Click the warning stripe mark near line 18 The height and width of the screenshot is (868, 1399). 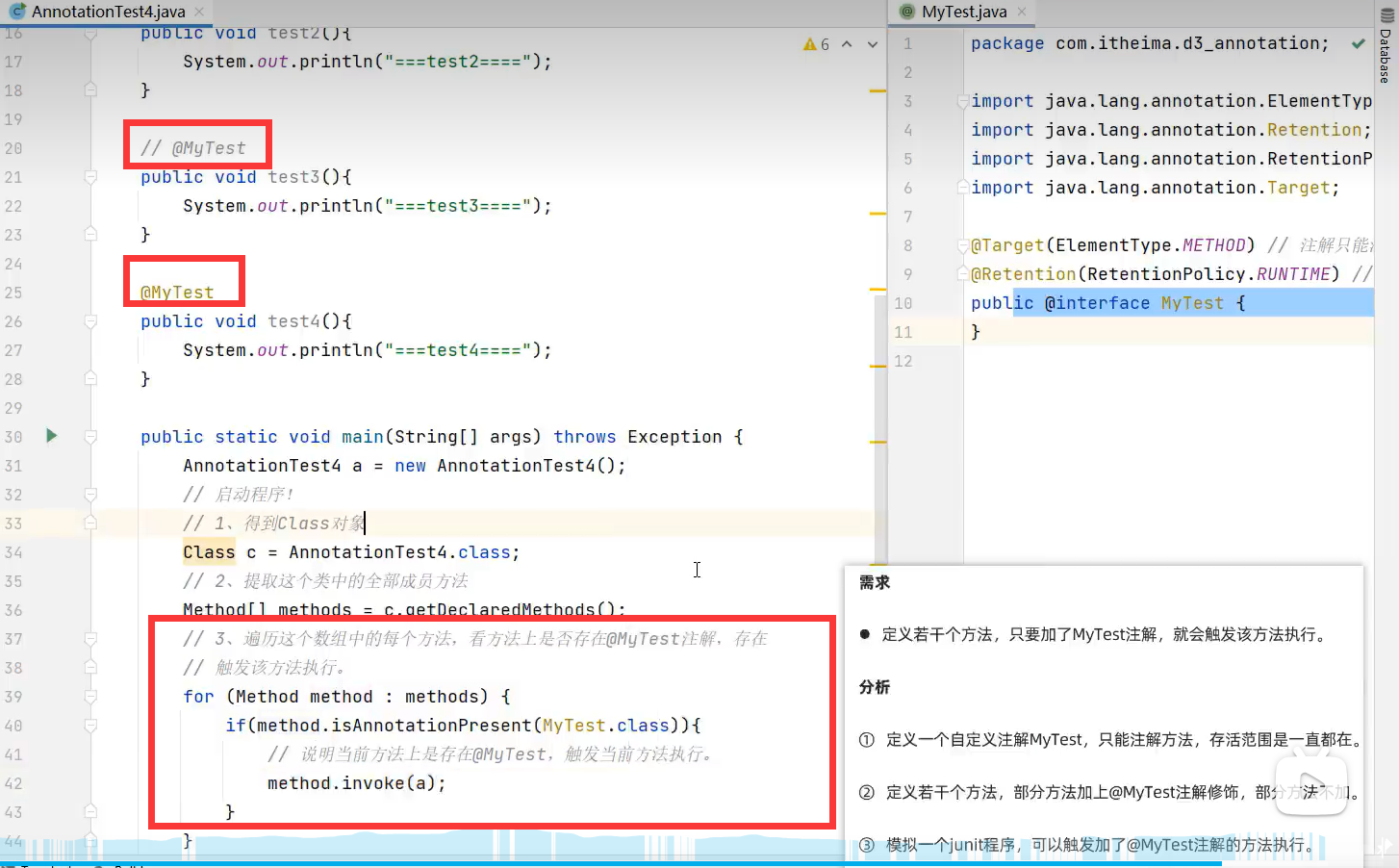click(x=878, y=90)
